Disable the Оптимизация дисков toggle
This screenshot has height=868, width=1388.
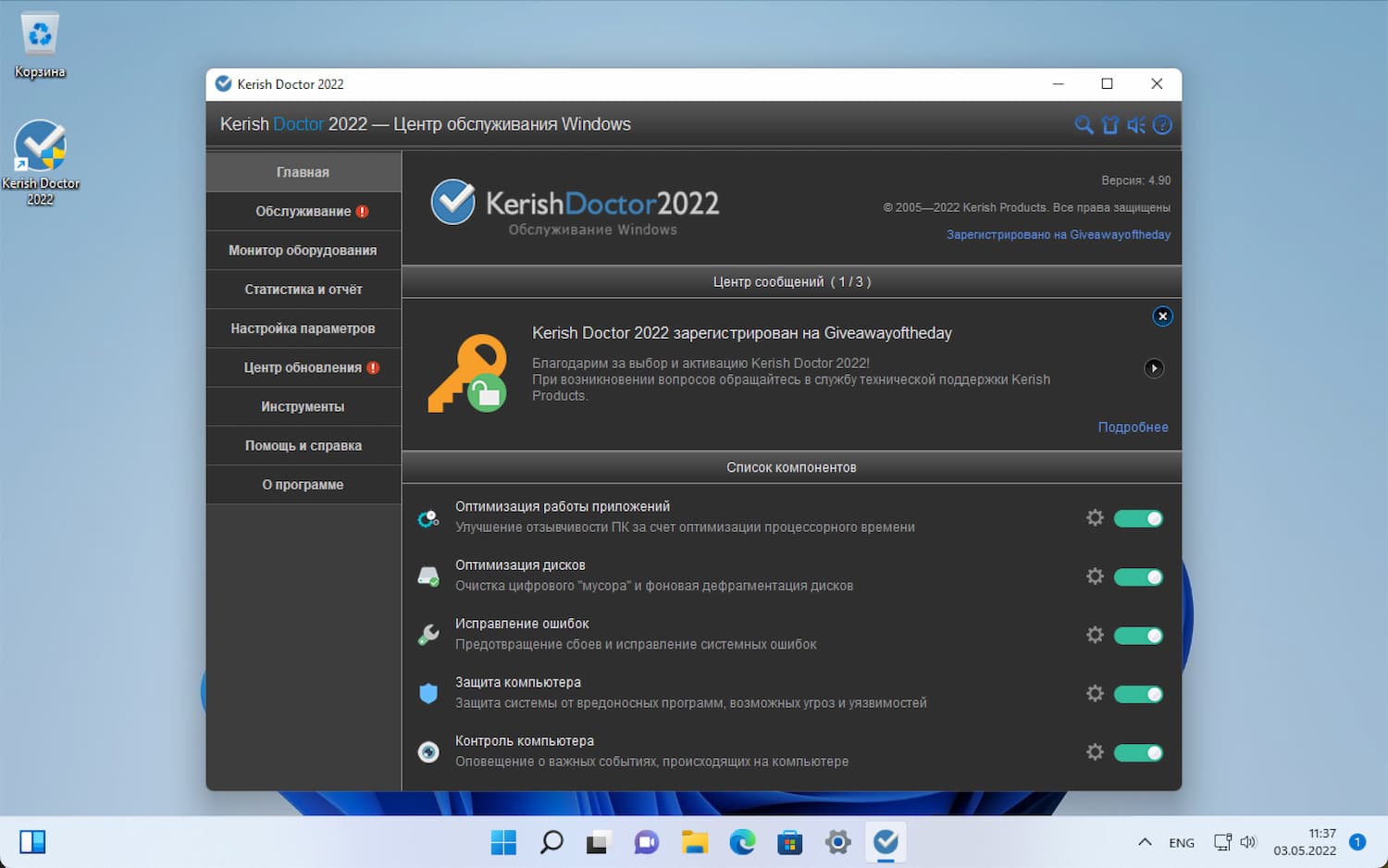click(x=1138, y=577)
